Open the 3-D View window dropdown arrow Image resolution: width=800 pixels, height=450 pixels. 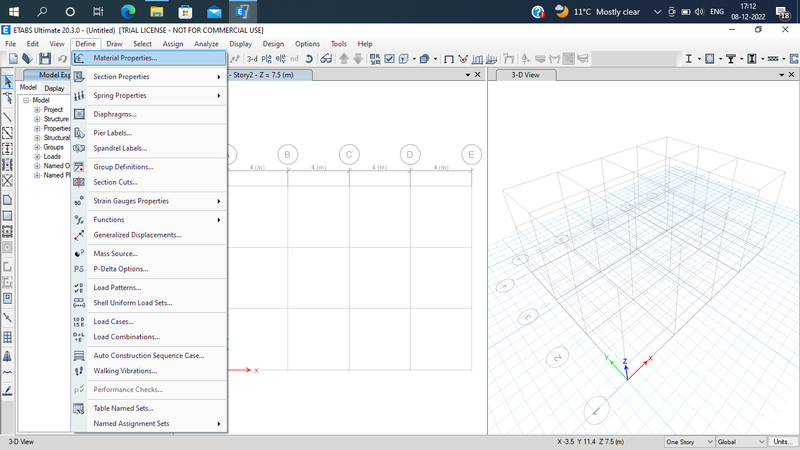[x=782, y=75]
